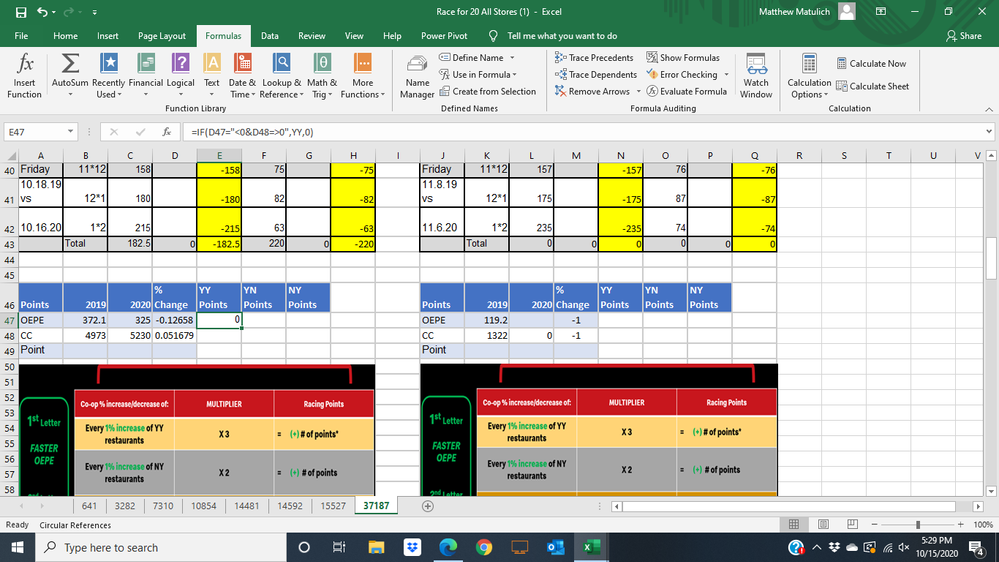Click Evaluate Formula

[686, 91]
